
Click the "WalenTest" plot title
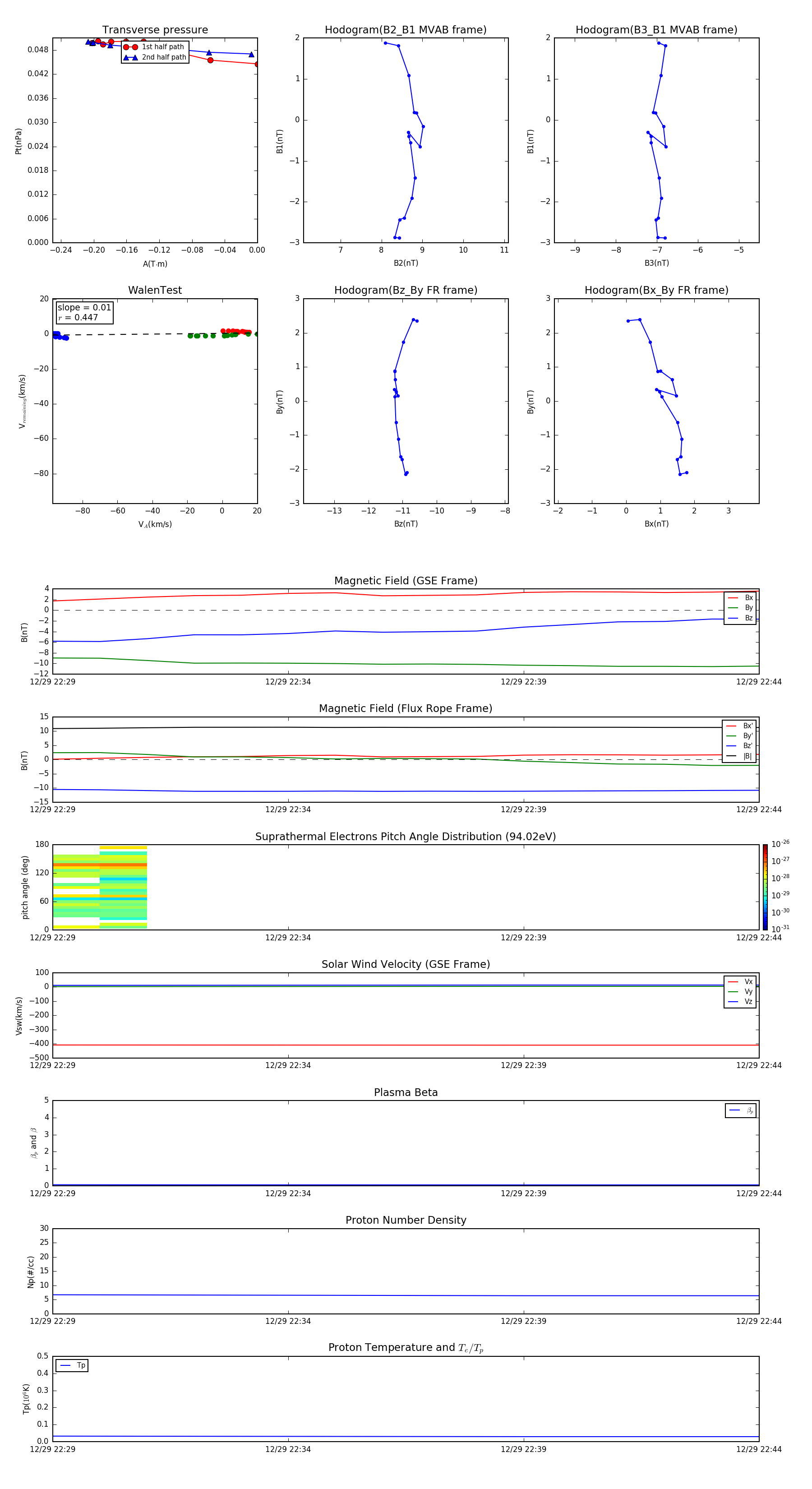155,290
